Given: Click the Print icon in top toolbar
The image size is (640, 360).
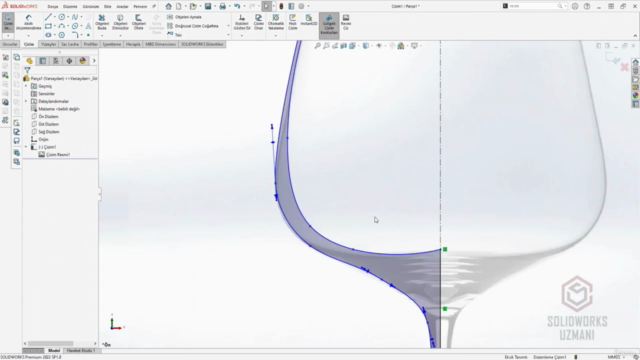Looking at the screenshot, I should tap(222, 6).
